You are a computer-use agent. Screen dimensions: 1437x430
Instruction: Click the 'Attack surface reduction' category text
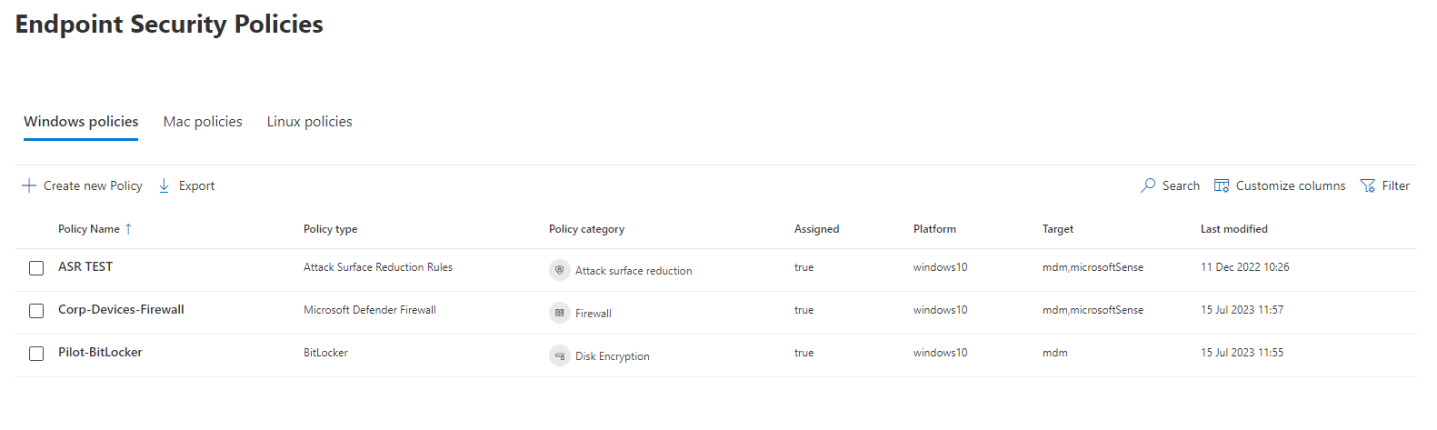pyautogui.click(x=634, y=271)
